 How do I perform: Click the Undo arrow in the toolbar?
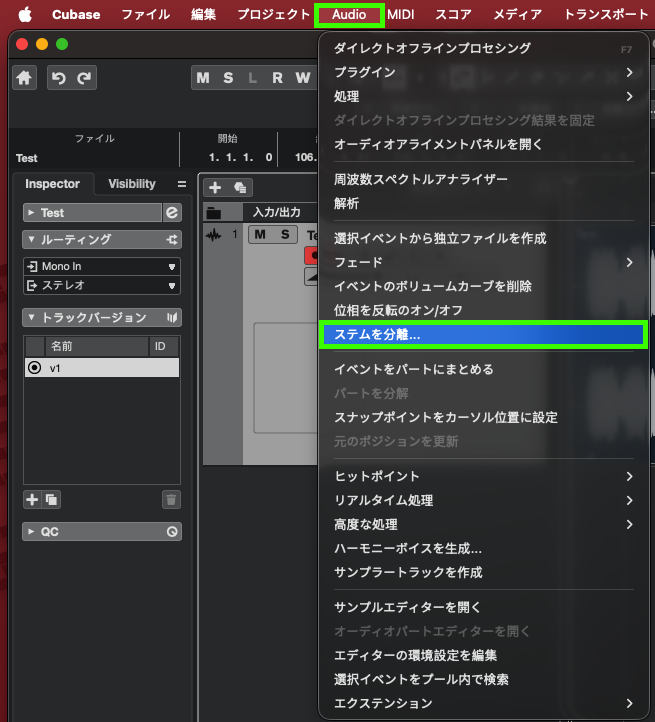59,78
